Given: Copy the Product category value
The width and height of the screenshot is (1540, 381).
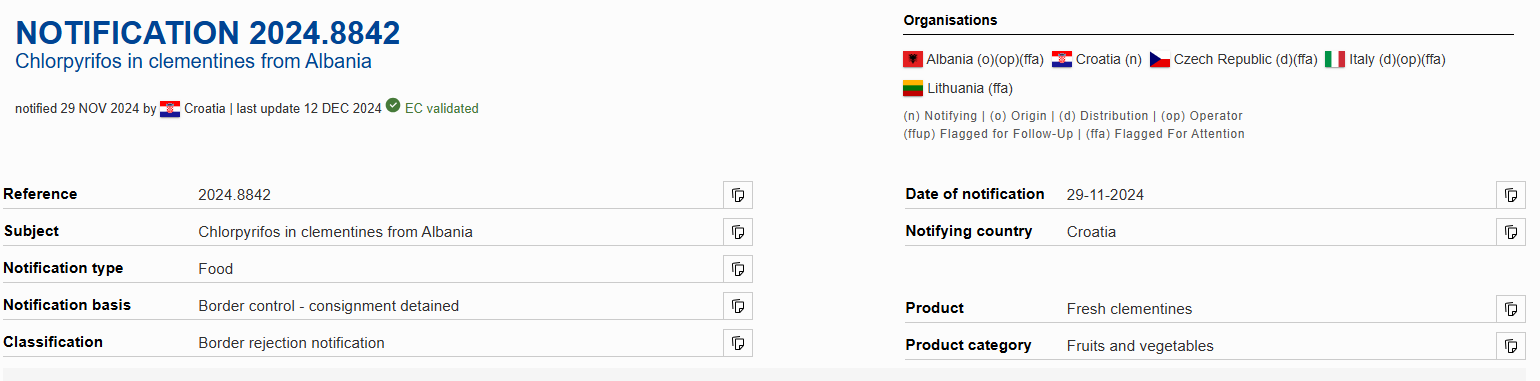Looking at the screenshot, I should coord(1511,346).
